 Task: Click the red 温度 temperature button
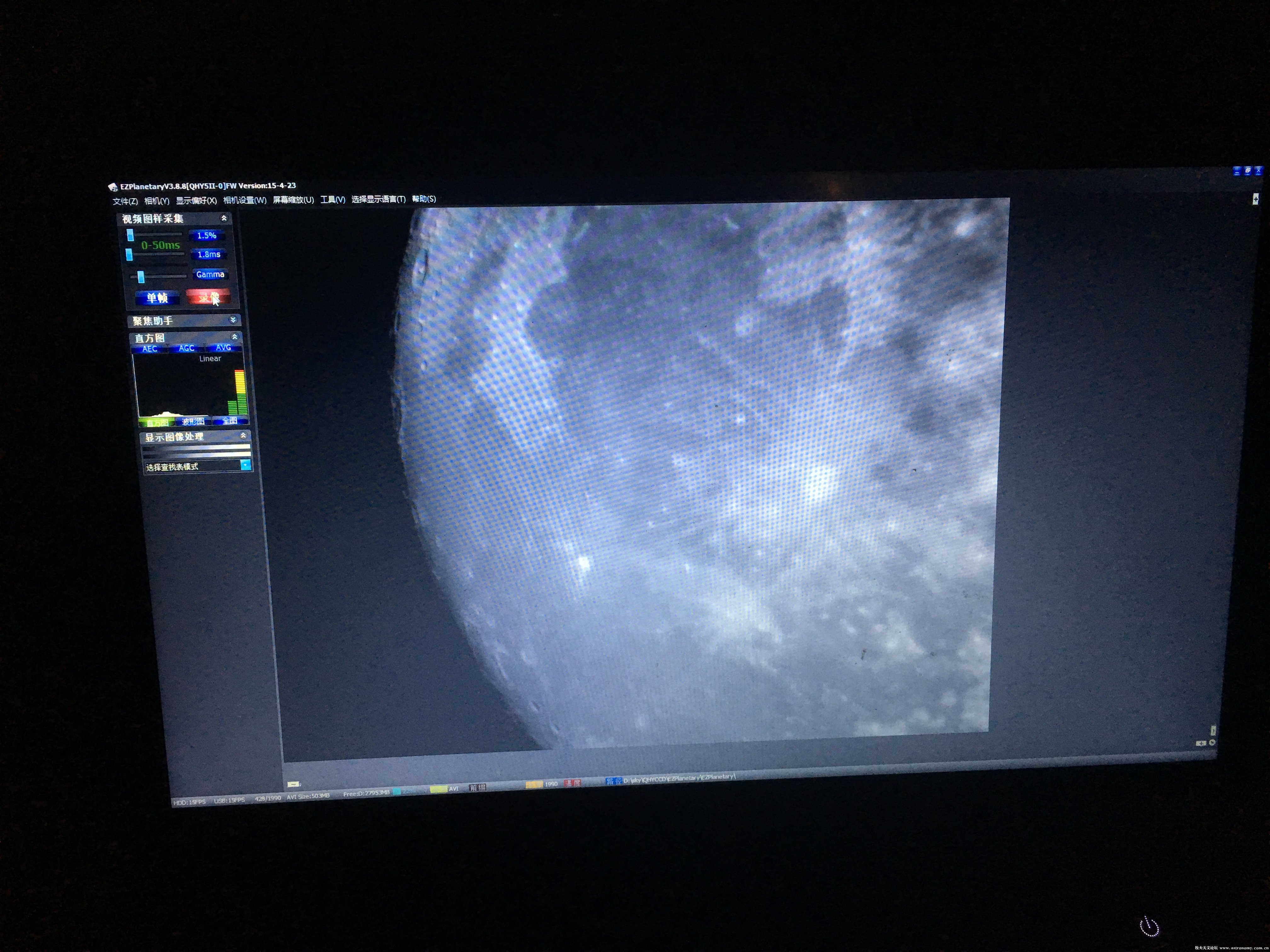pyautogui.click(x=573, y=783)
